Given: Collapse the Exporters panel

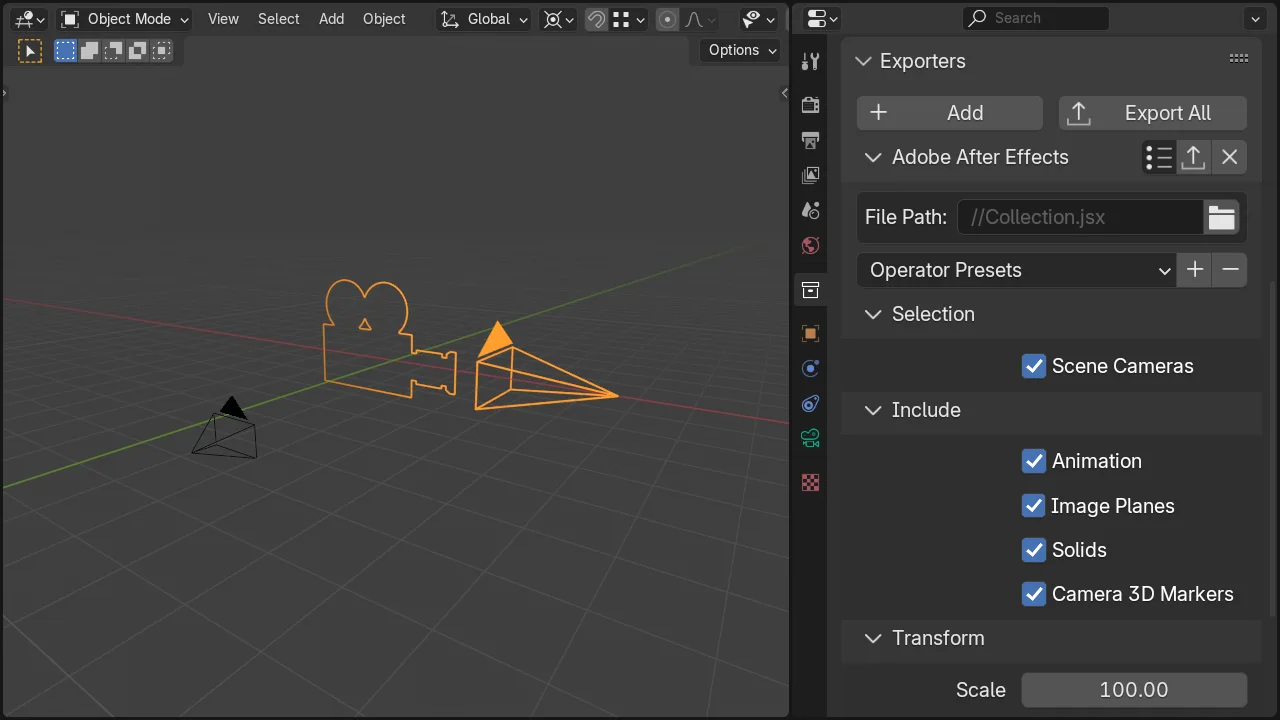Looking at the screenshot, I should coord(864,61).
